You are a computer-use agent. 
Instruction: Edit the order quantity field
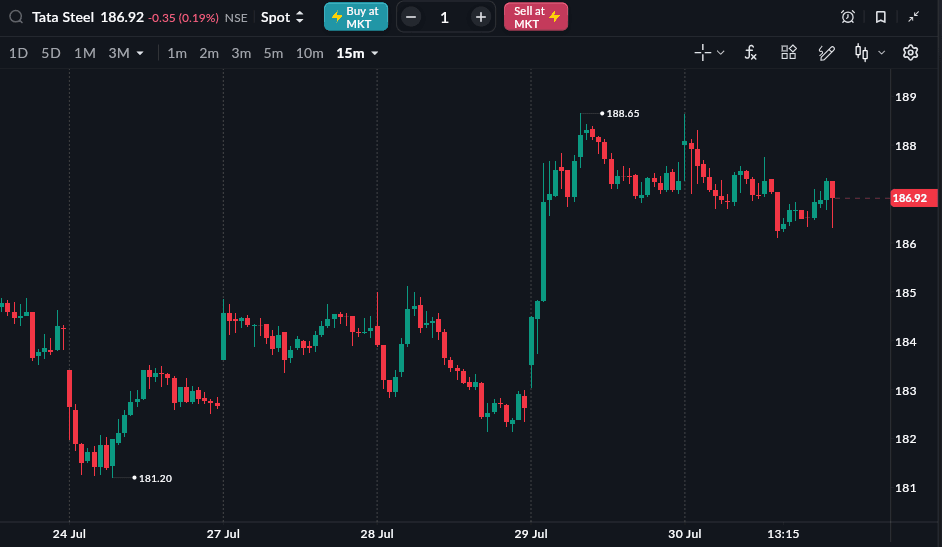445,17
